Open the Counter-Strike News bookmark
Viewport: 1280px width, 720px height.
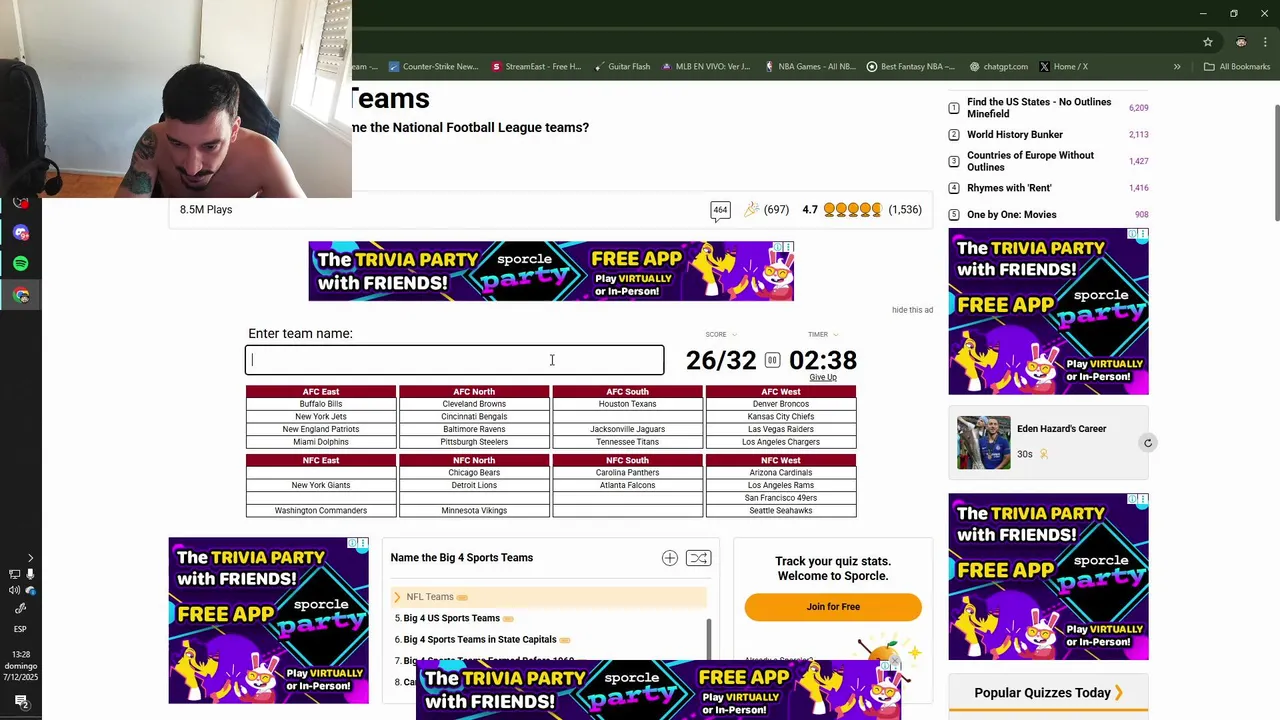434,67
